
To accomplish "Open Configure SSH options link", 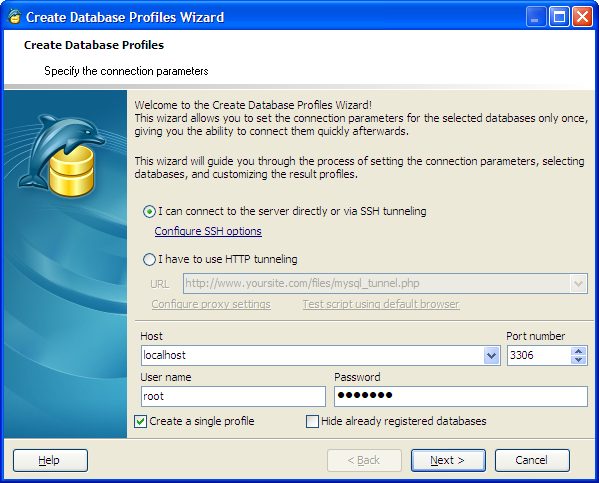I will (208, 231).
